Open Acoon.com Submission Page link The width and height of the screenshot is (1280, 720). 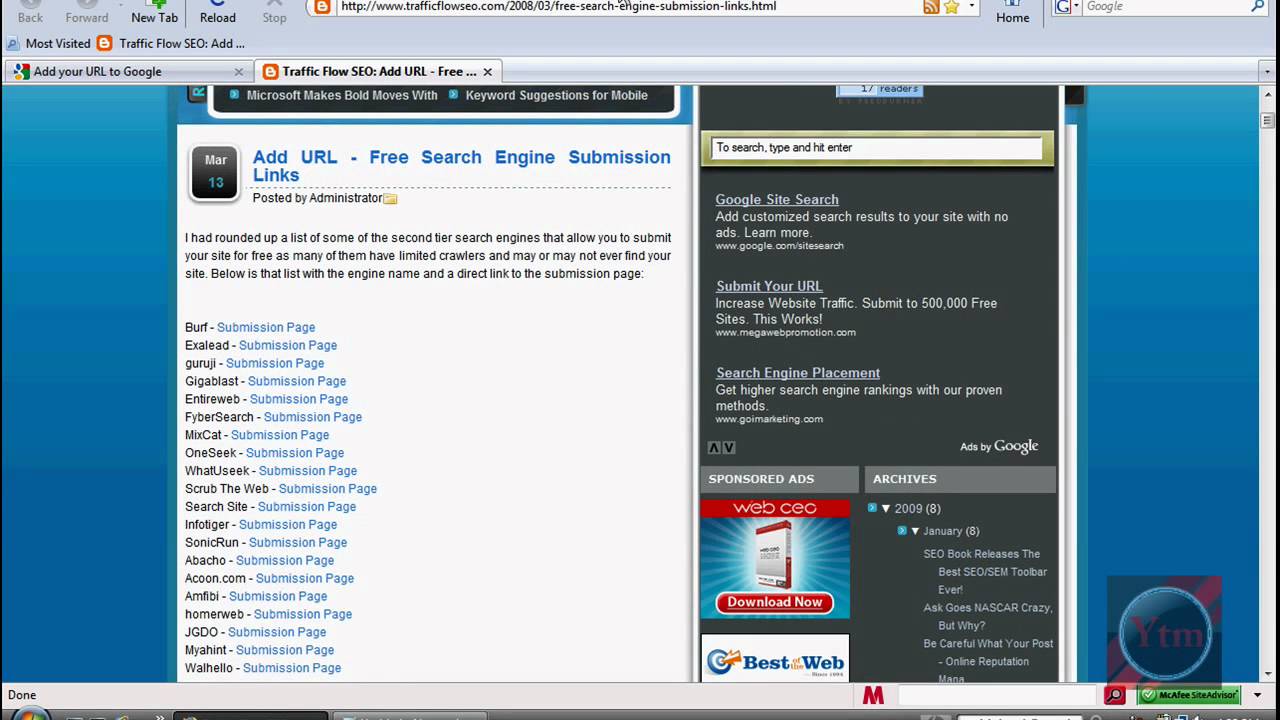click(305, 579)
